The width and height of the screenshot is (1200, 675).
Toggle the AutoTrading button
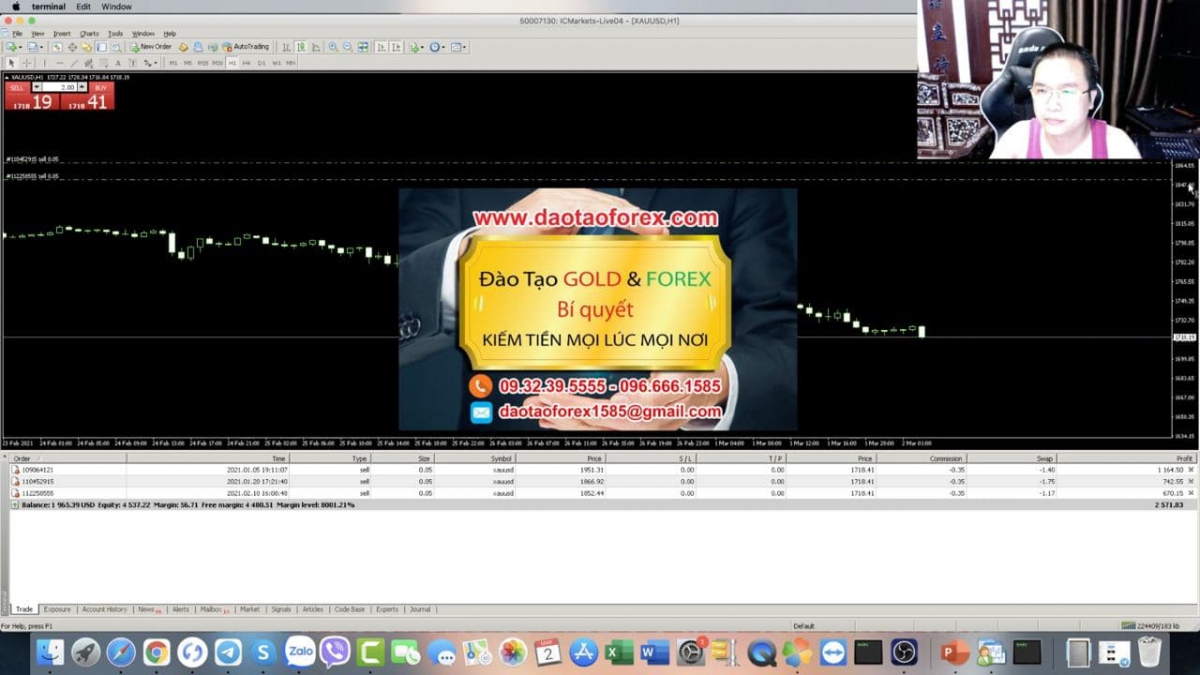pyautogui.click(x=246, y=47)
